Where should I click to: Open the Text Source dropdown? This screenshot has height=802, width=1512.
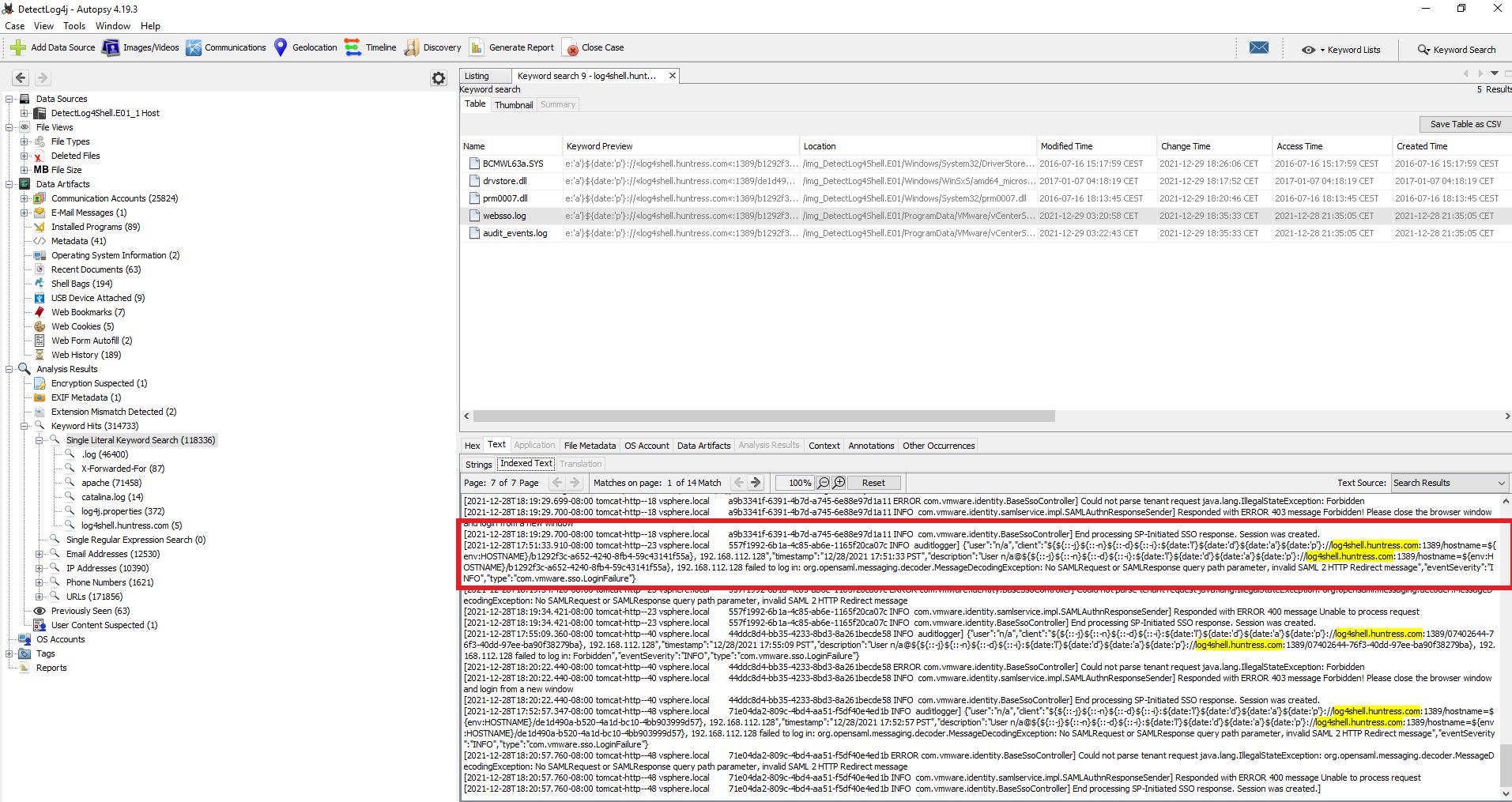coord(1449,483)
